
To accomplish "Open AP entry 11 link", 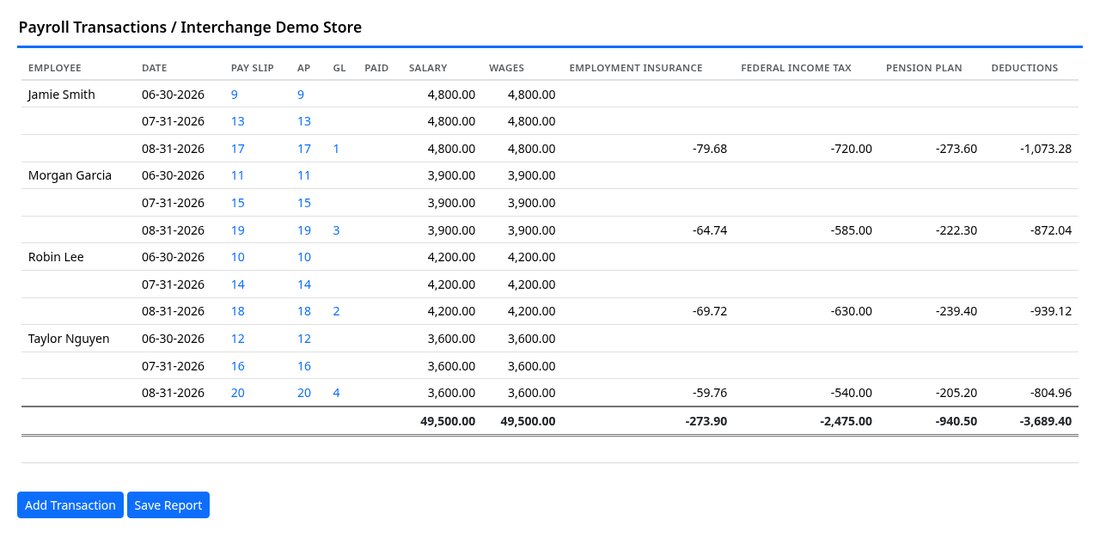I will point(304,175).
